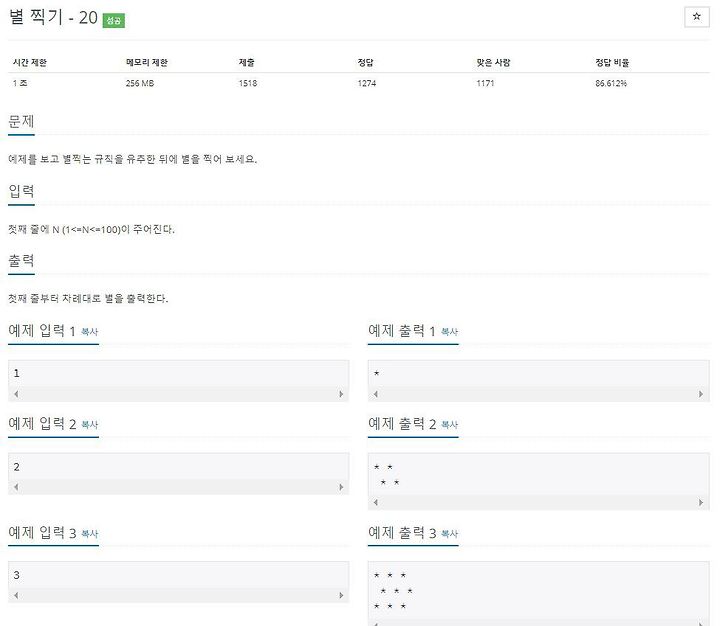Copy example output 2 via 복사 link
This screenshot has height=626, width=720.
450,425
